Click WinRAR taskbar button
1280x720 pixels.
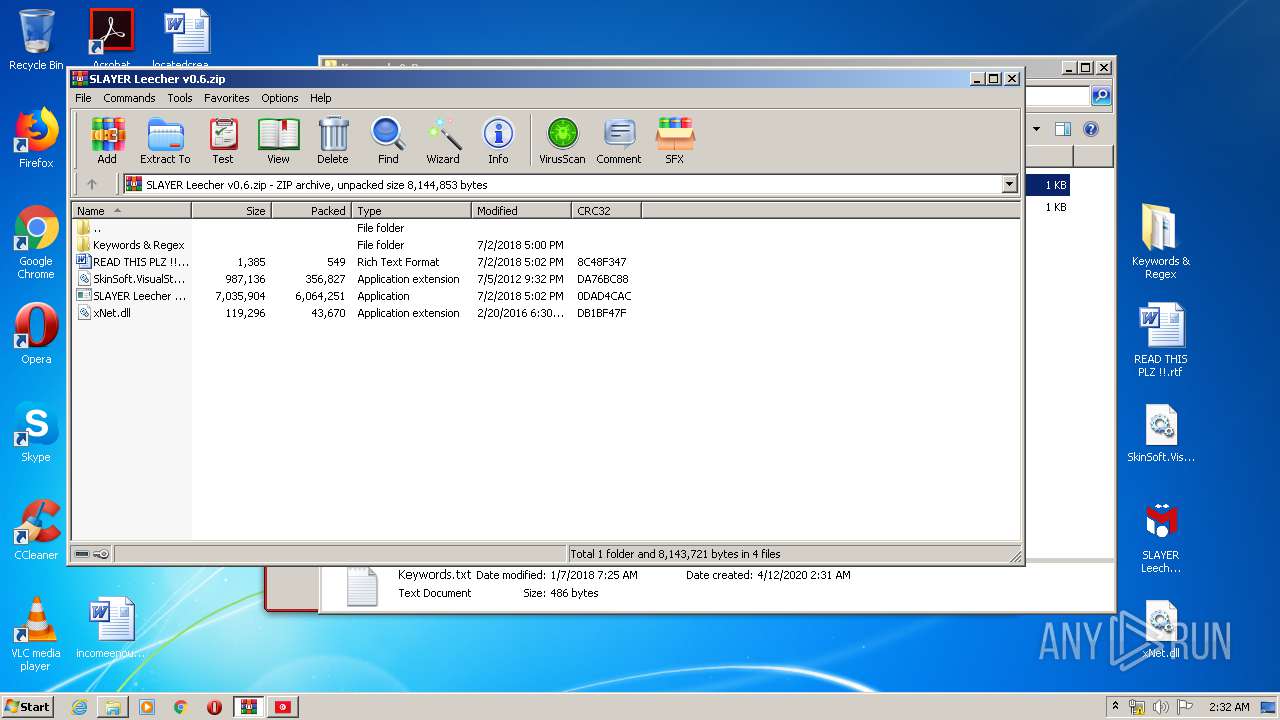[248, 707]
